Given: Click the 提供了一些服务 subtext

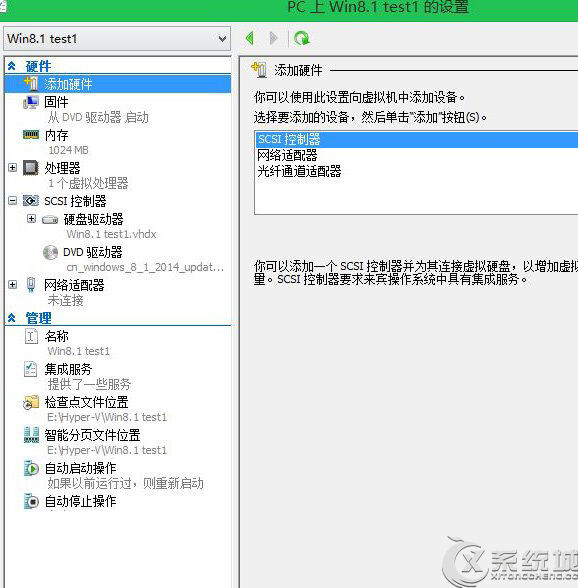Looking at the screenshot, I should (89, 384).
